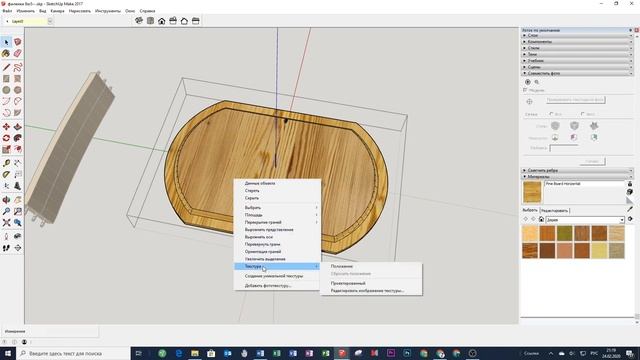Switch to the Редактировать materials tab
Image resolution: width=640 pixels, height=360 pixels.
pos(554,211)
